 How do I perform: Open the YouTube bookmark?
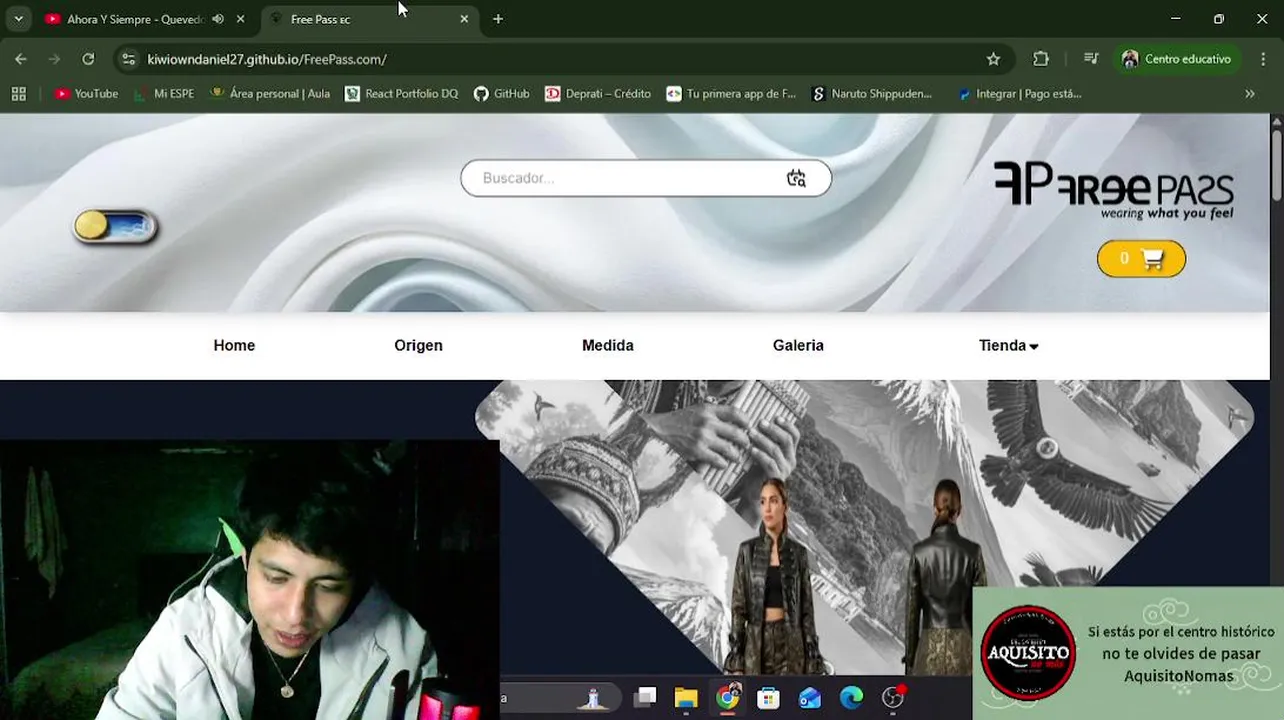tap(86, 94)
